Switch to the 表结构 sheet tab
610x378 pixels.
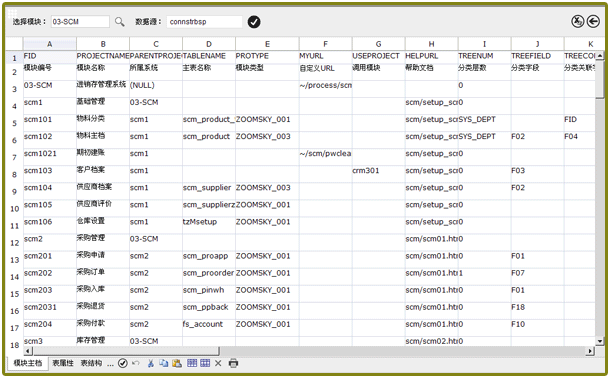pyautogui.click(x=91, y=363)
